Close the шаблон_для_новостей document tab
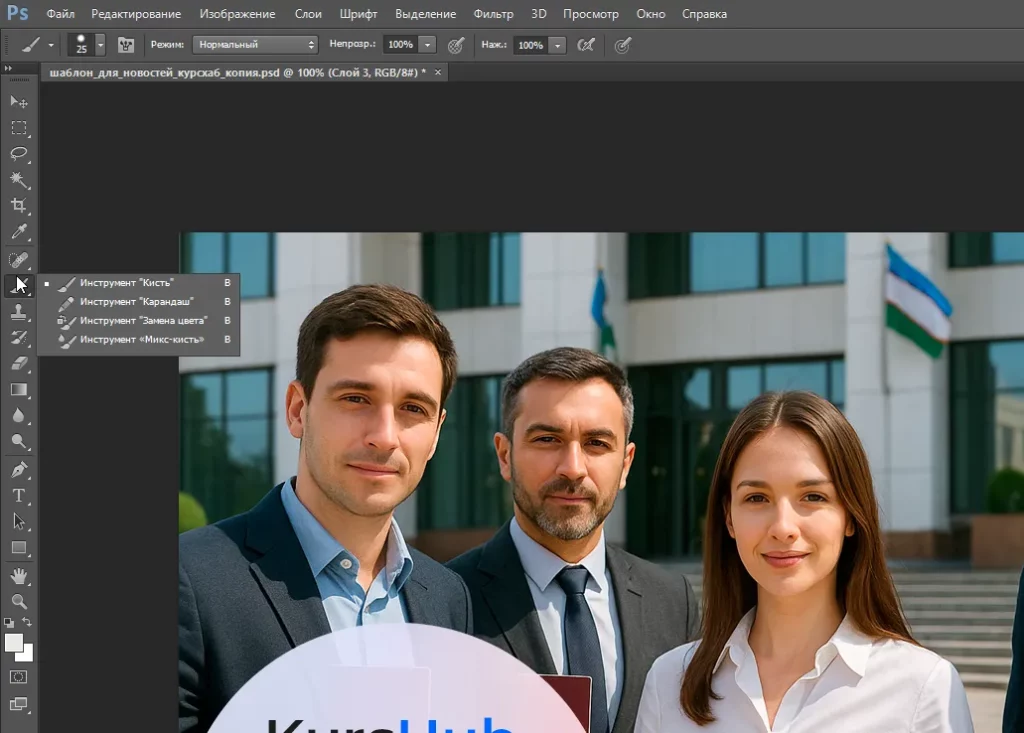Image resolution: width=1024 pixels, height=733 pixels. click(x=438, y=73)
